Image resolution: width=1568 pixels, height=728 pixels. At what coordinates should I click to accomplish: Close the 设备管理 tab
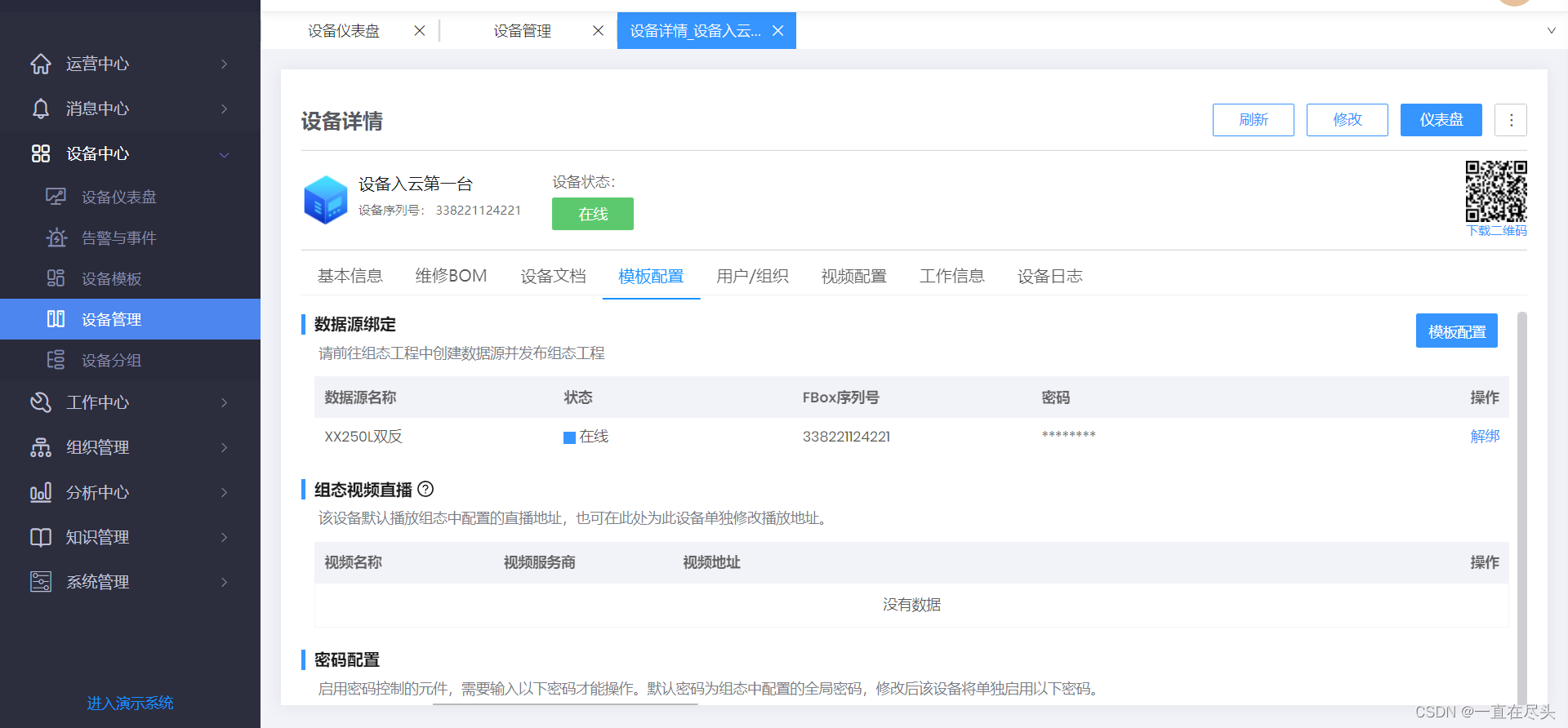click(x=599, y=30)
